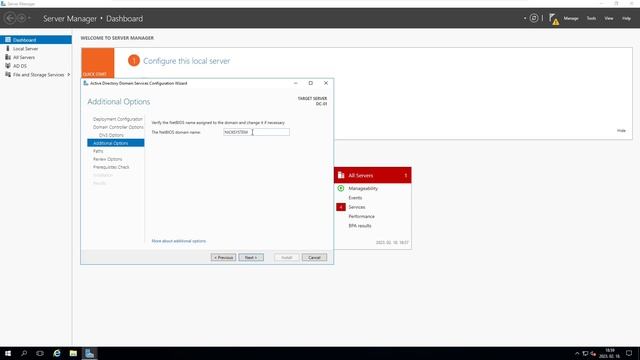Open Services in All Servers tile

(x=357, y=207)
